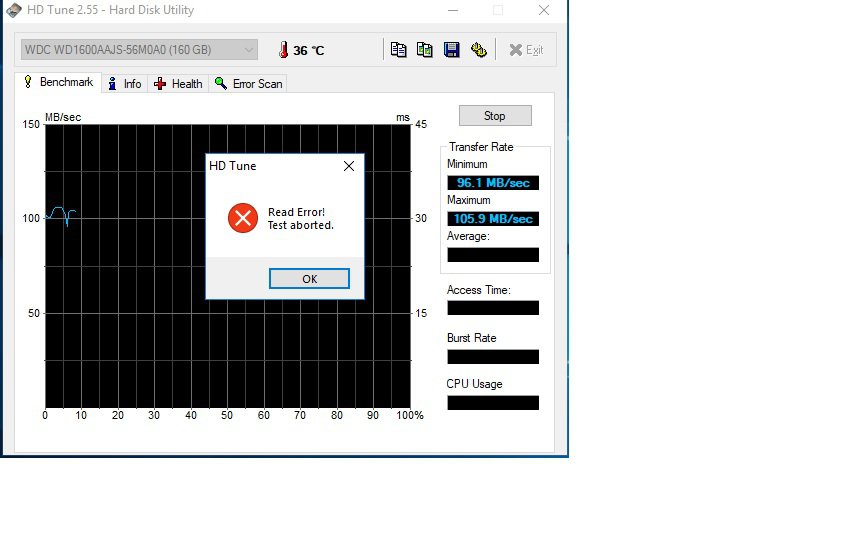This screenshot has height=540, width=864.
Task: Open the options gear icon
Action: (x=479, y=50)
